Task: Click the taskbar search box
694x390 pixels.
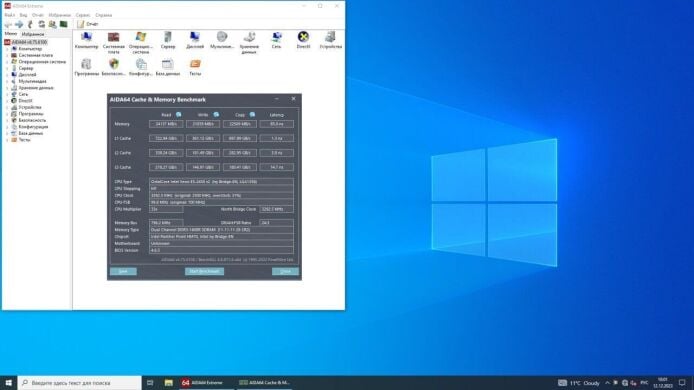Action: [80, 382]
